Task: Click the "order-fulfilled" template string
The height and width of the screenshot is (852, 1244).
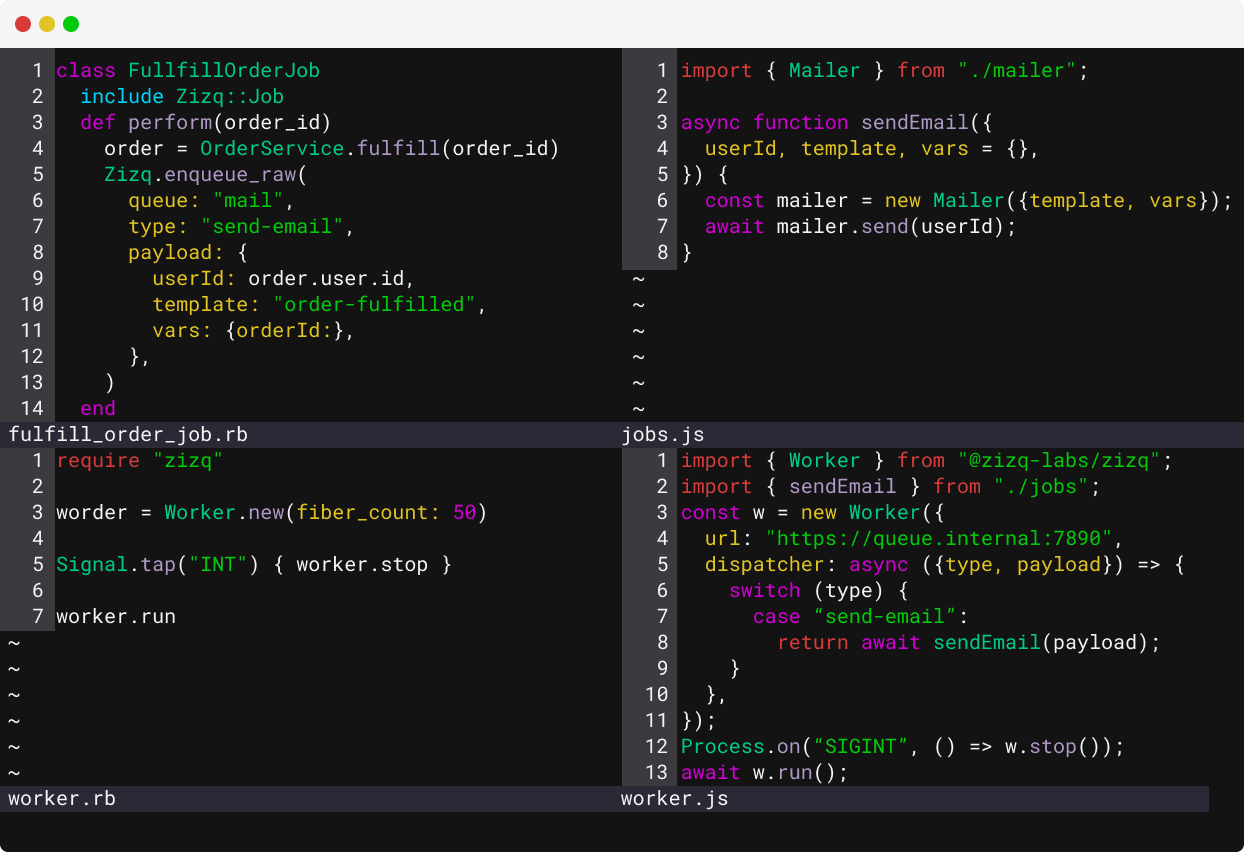Action: (x=374, y=304)
